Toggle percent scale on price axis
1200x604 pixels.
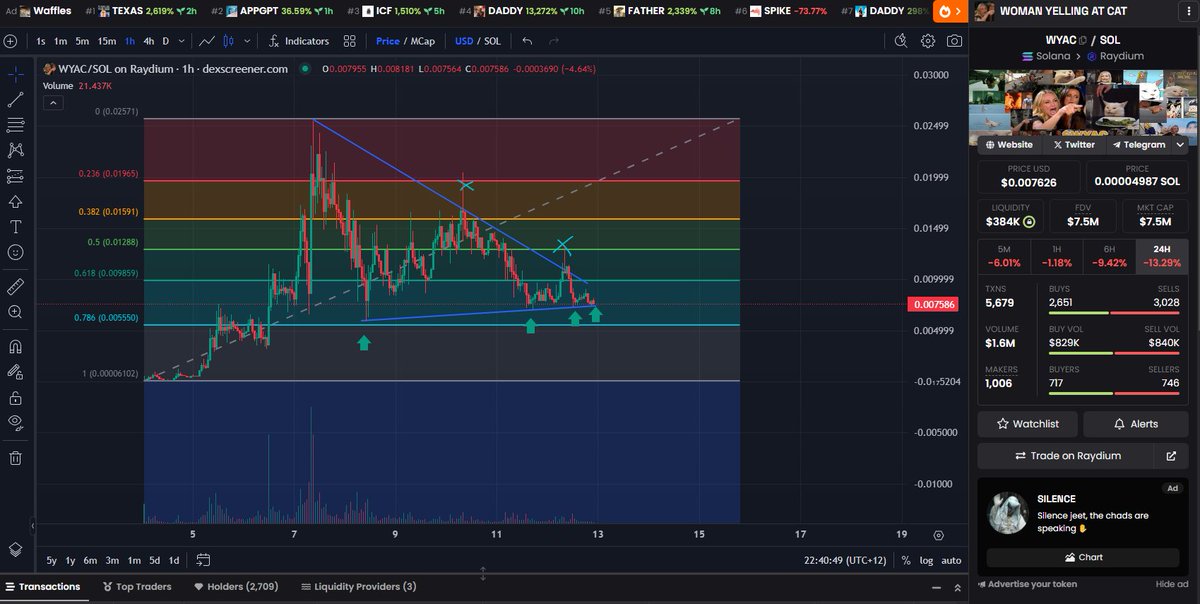point(906,561)
